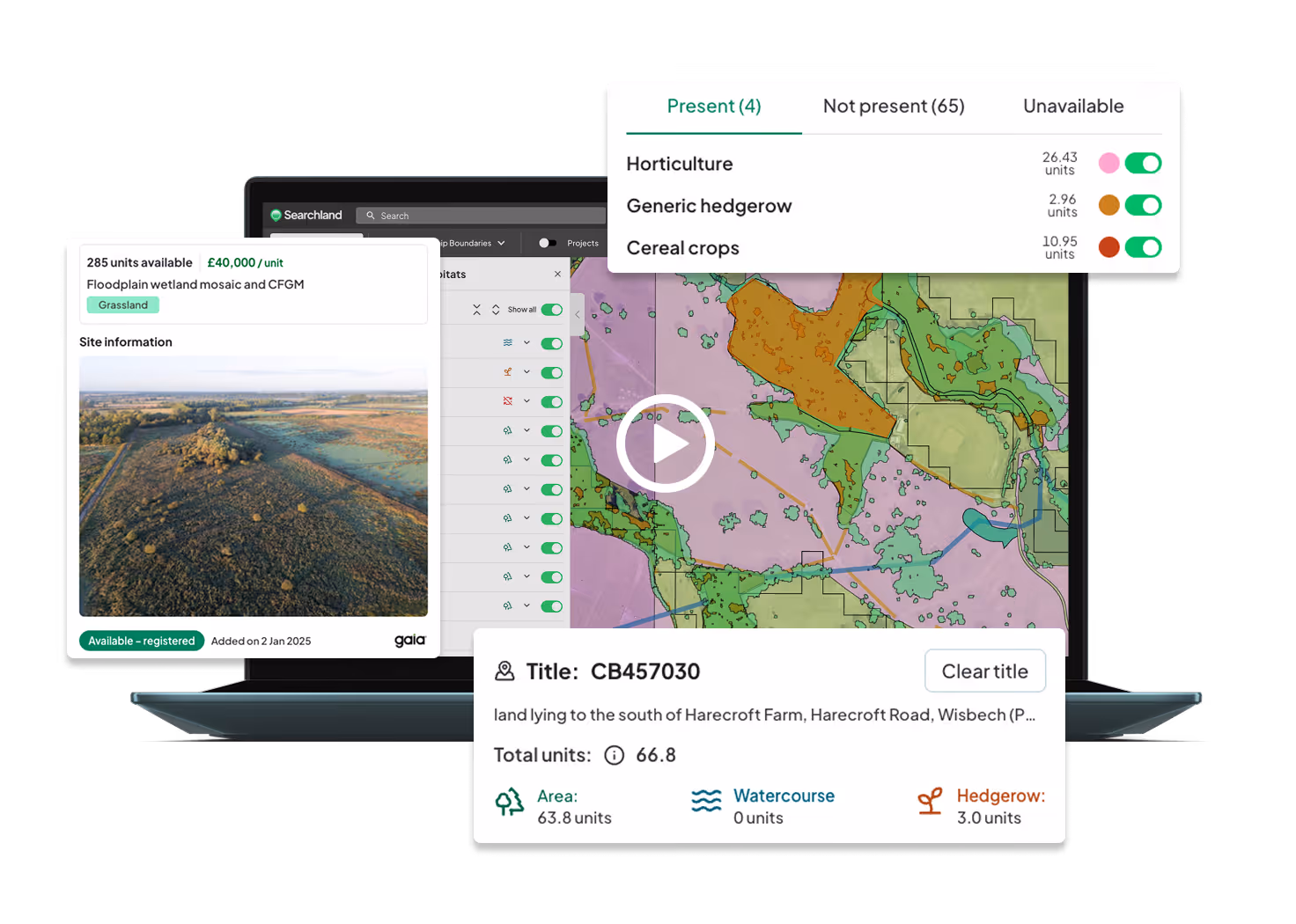Screen dimensions: 1296x924
Task: Click the magnifier icon in search bar
Action: [x=371, y=216]
